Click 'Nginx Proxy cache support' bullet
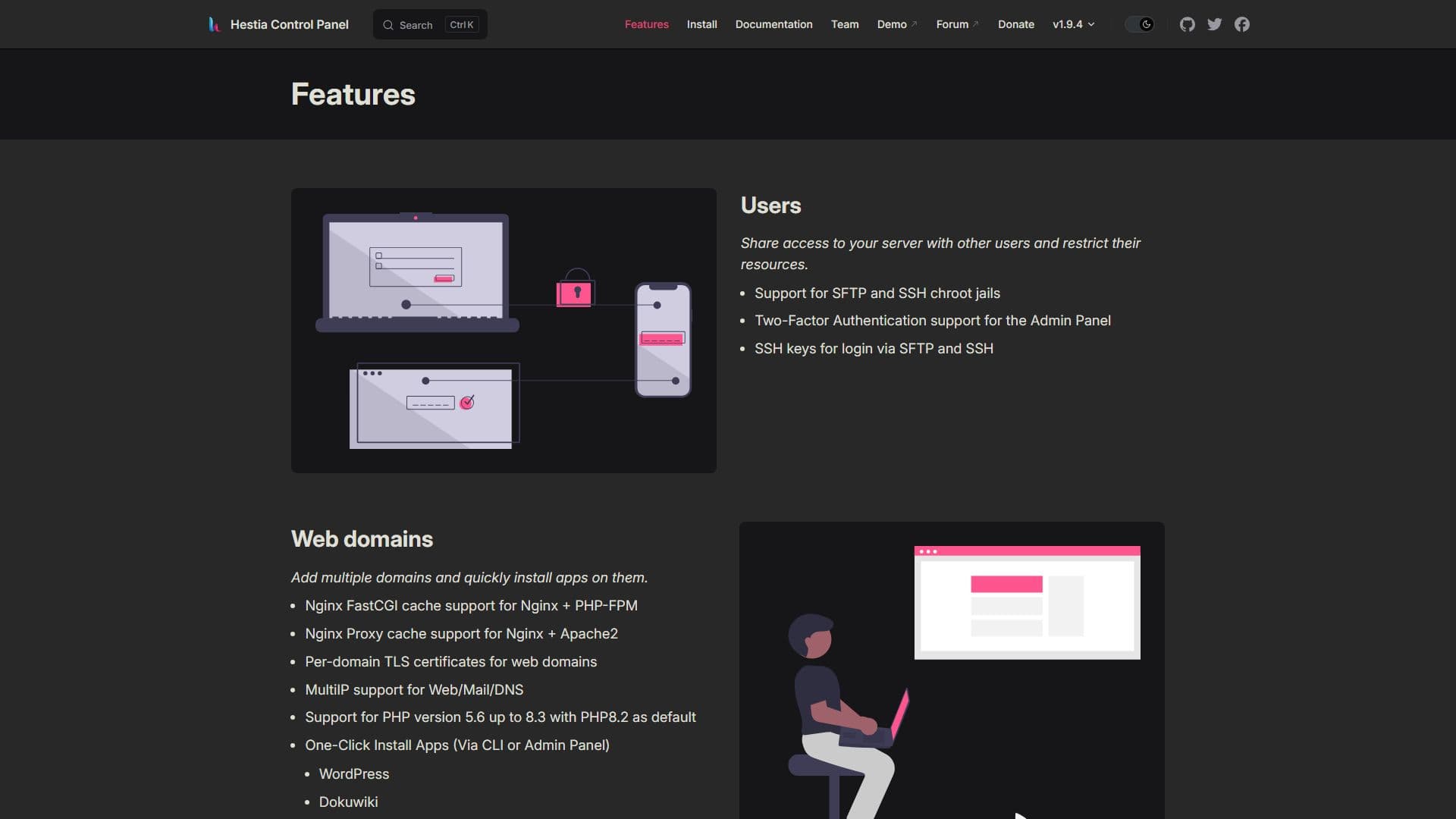 coord(461,634)
